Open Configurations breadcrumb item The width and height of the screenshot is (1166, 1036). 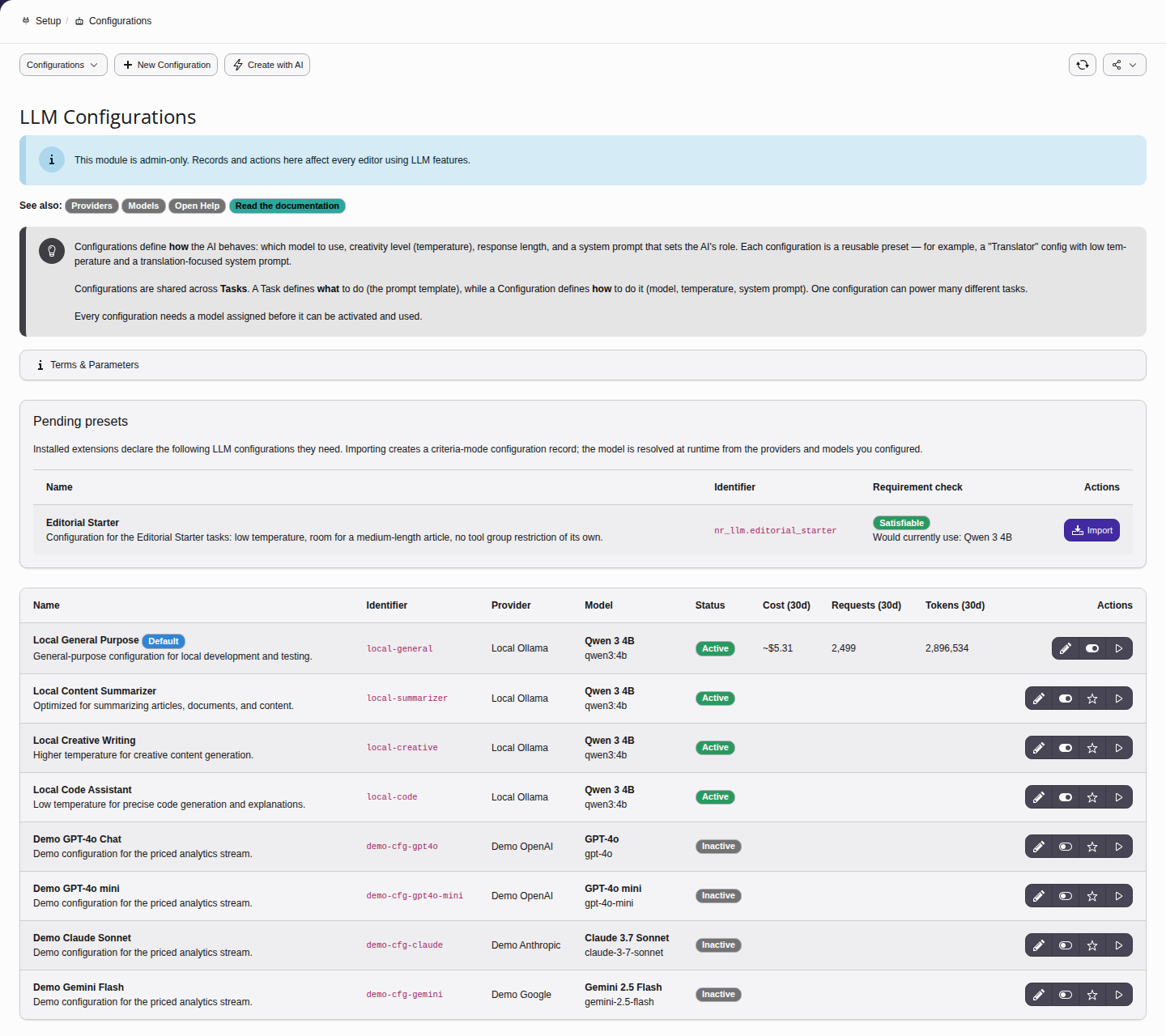point(113,21)
